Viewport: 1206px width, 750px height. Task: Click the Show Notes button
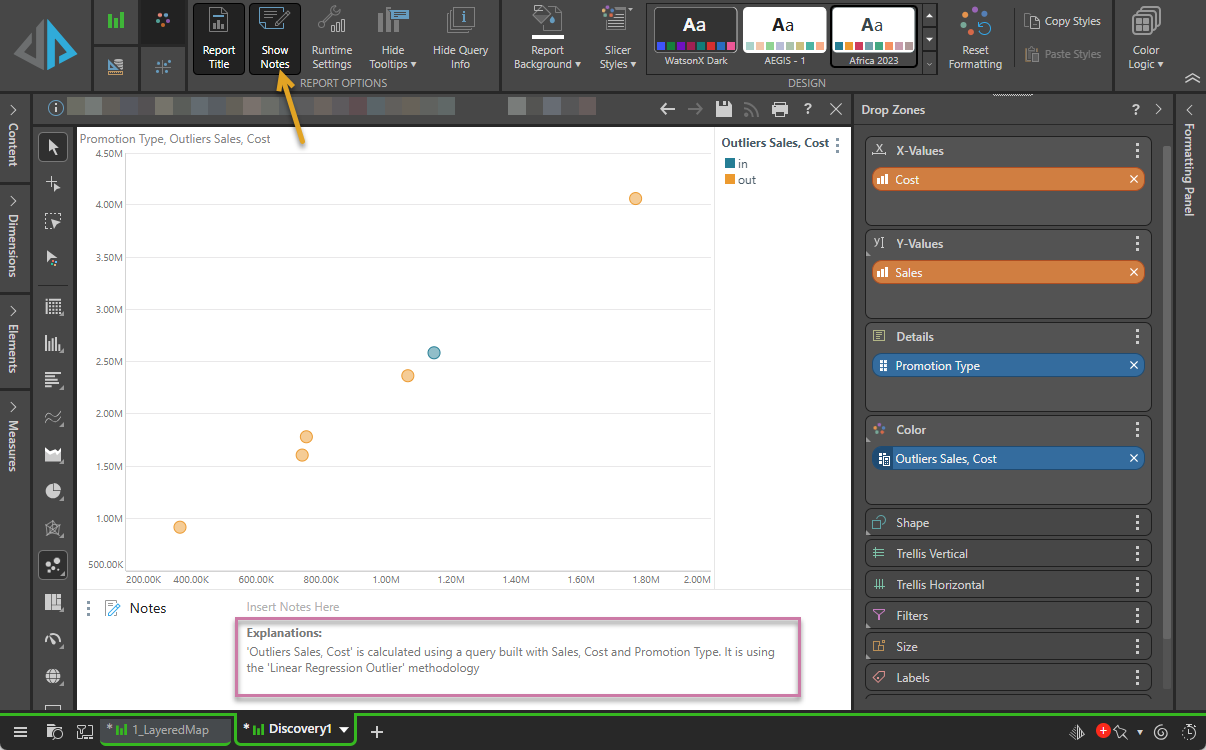[274, 40]
